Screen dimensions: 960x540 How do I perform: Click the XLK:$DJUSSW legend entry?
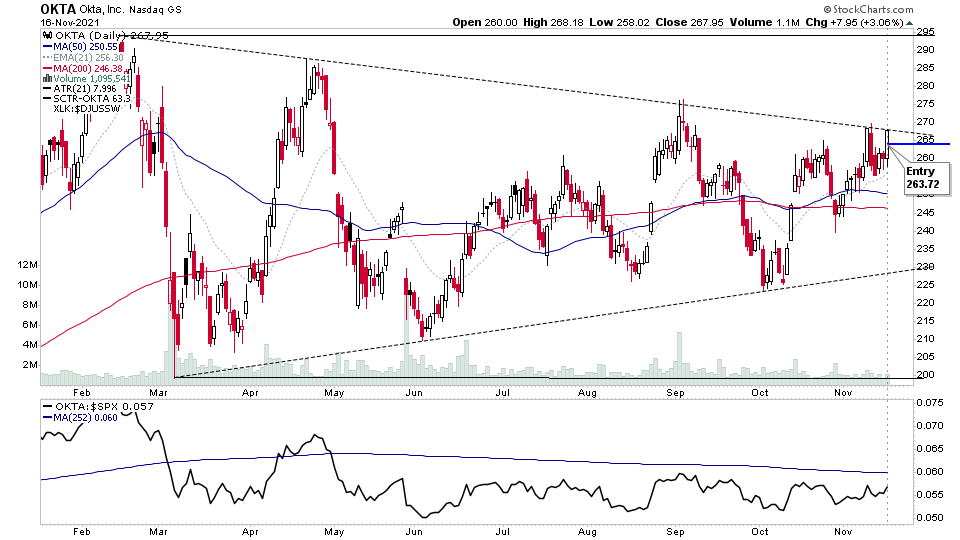click(x=86, y=108)
